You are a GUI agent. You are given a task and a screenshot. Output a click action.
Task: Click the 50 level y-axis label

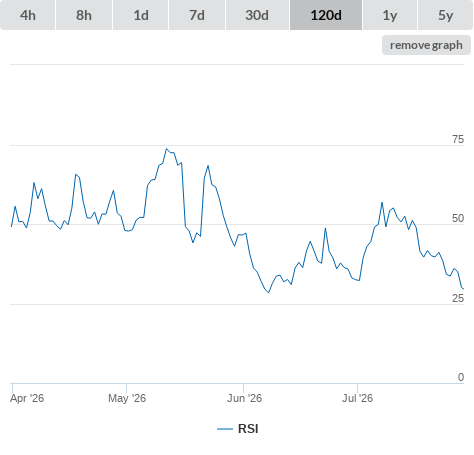pyautogui.click(x=458, y=218)
